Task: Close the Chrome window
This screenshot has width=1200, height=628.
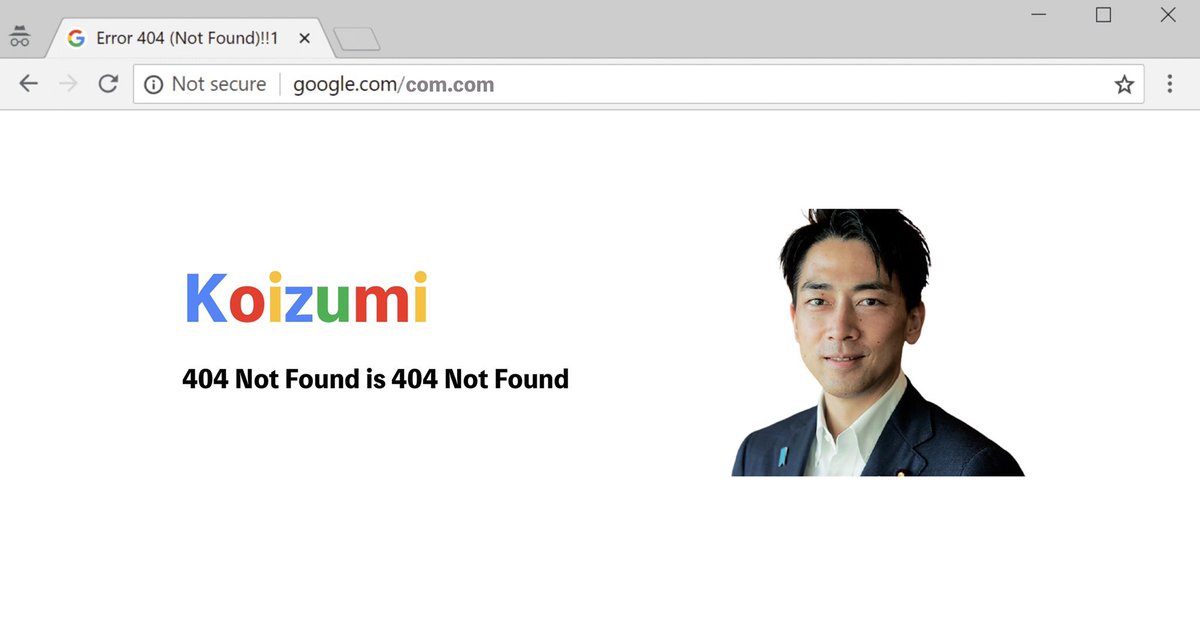Action: [1167, 15]
